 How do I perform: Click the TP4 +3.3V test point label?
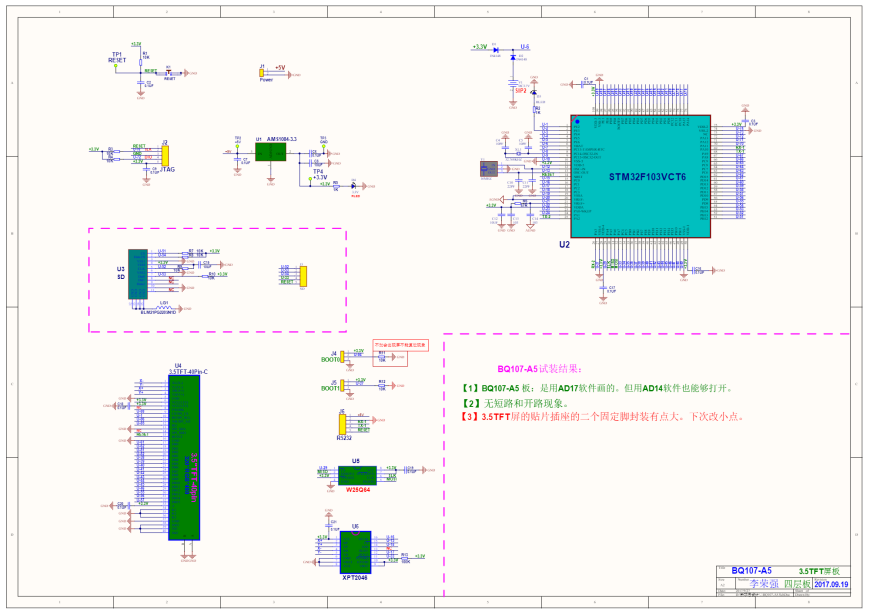pyautogui.click(x=320, y=175)
